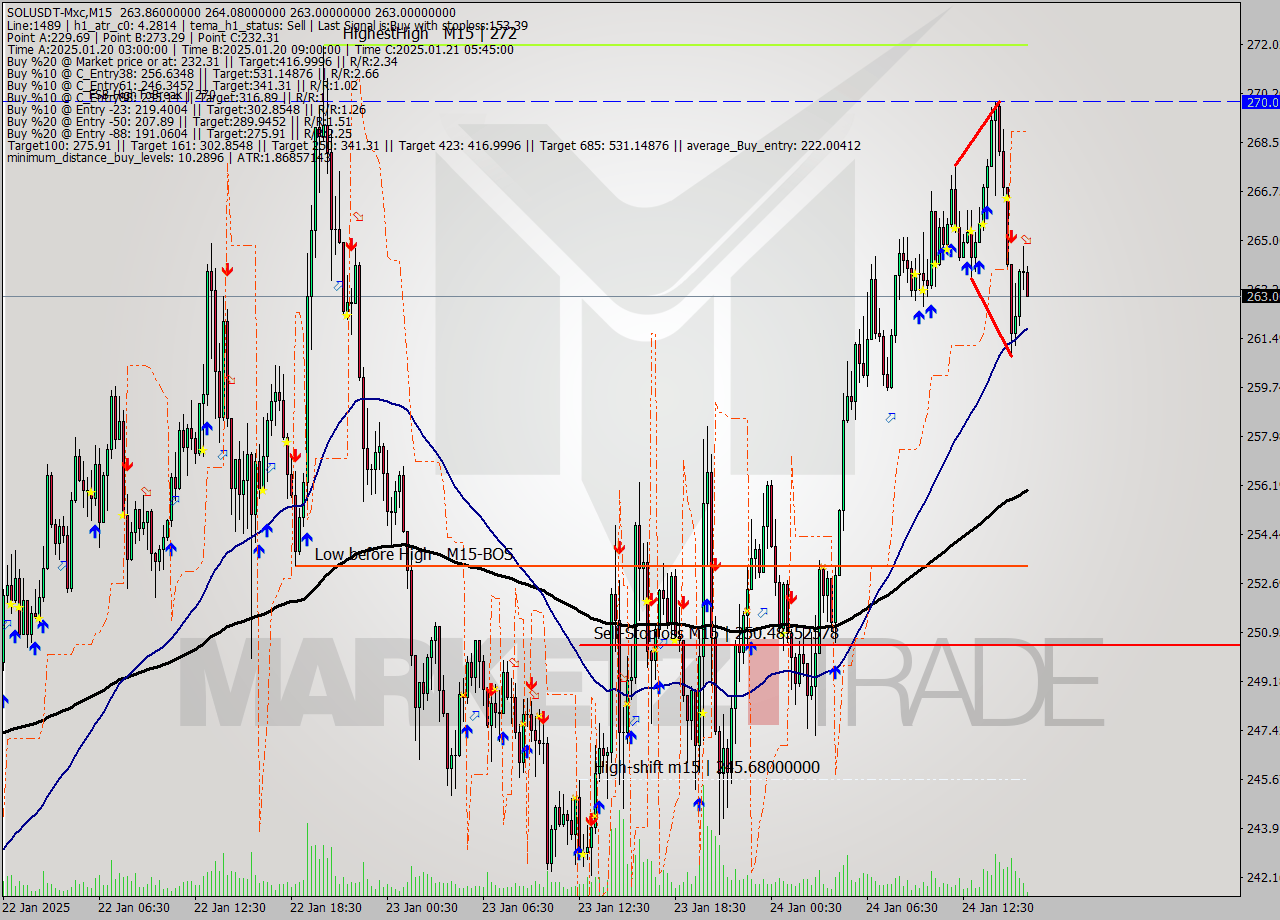The image size is (1280, 920).
Task: Select the '22 Jan 18:30' time label
Action: (326, 908)
